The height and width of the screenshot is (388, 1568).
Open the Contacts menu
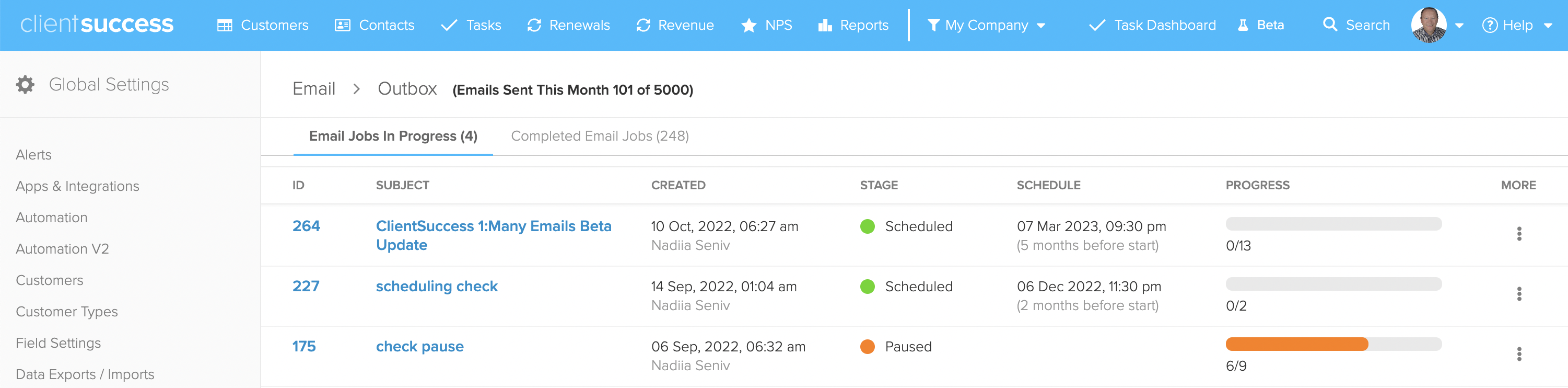(x=387, y=25)
